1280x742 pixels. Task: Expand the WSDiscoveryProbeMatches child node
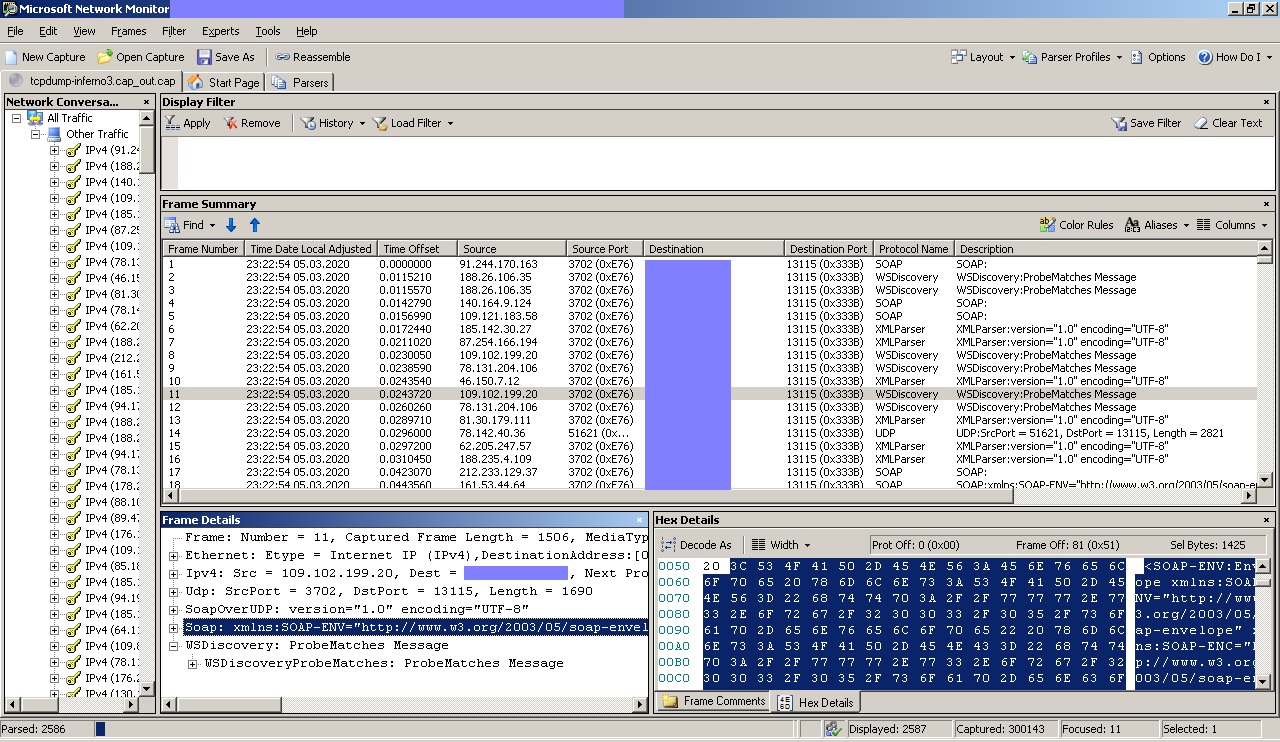coord(193,664)
